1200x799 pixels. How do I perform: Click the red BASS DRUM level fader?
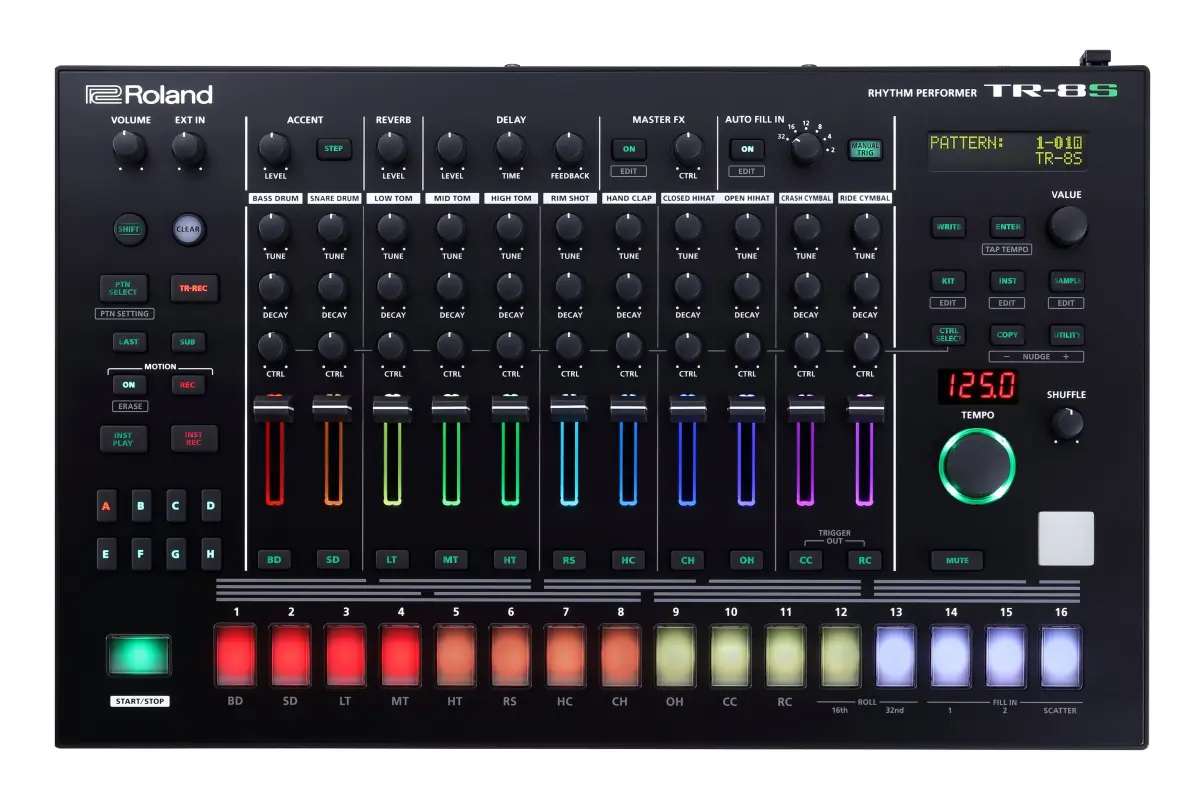tap(274, 409)
